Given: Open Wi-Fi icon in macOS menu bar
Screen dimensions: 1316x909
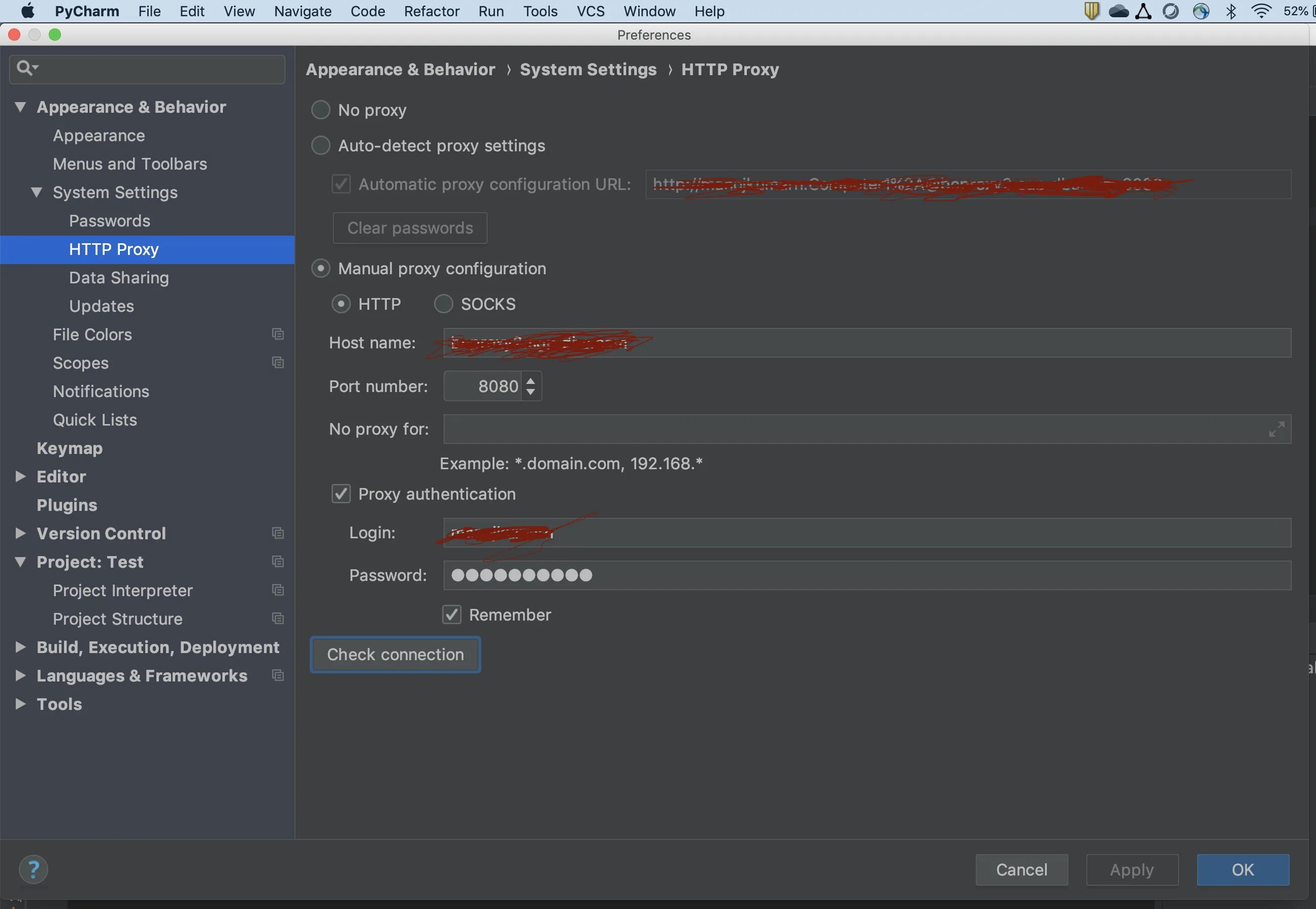Looking at the screenshot, I should (1261, 11).
